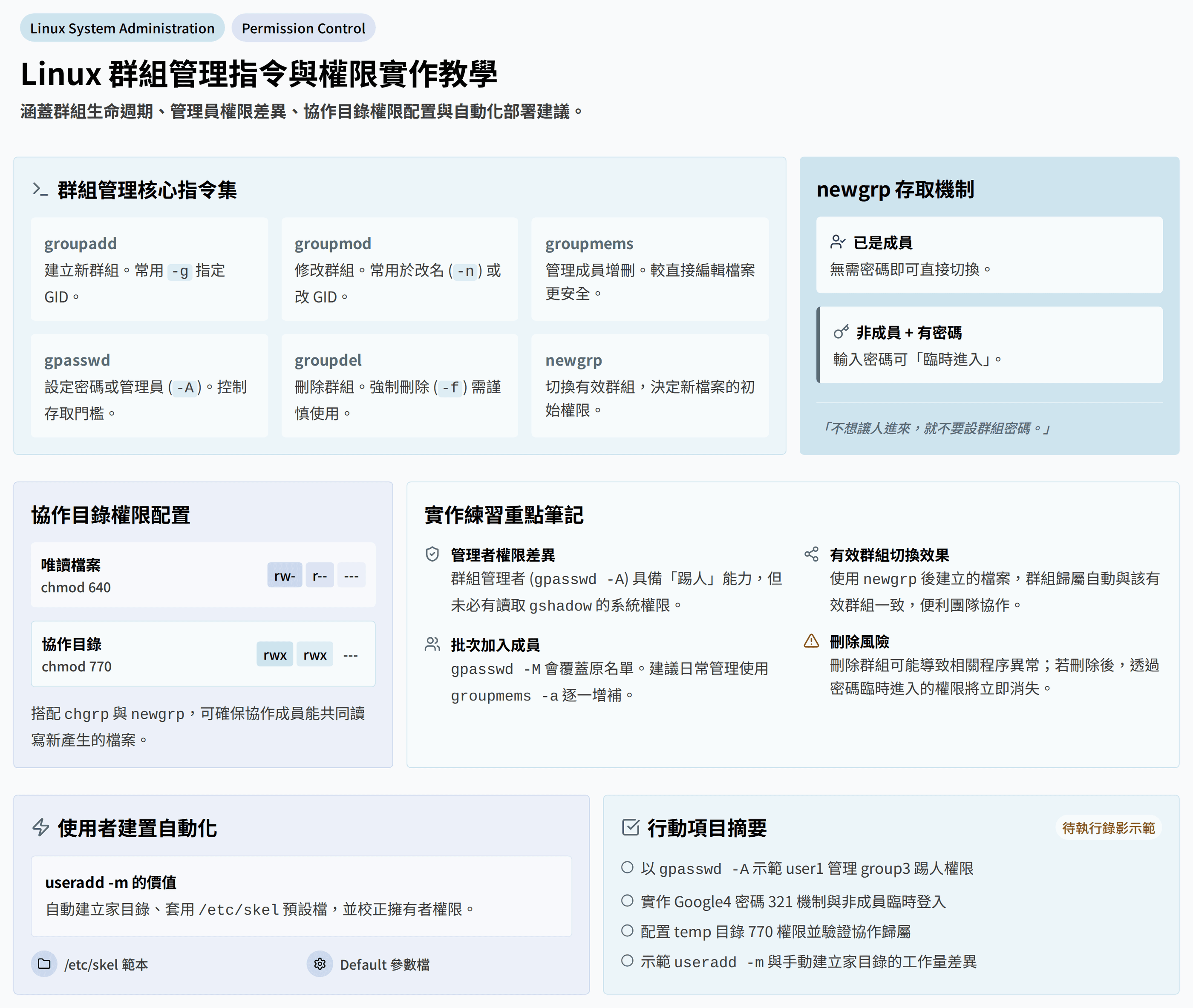Click the warning triangle beside 刪除風險

coord(811,641)
